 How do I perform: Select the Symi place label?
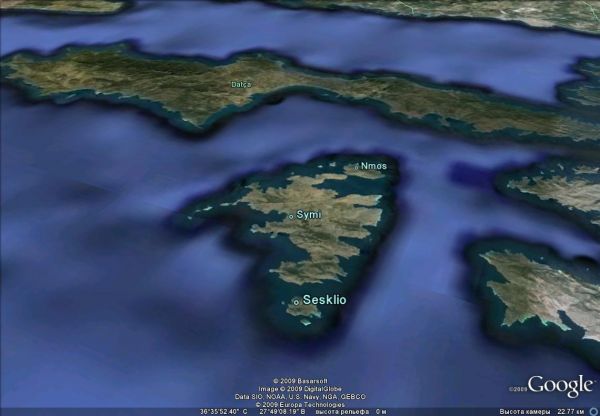(x=308, y=215)
